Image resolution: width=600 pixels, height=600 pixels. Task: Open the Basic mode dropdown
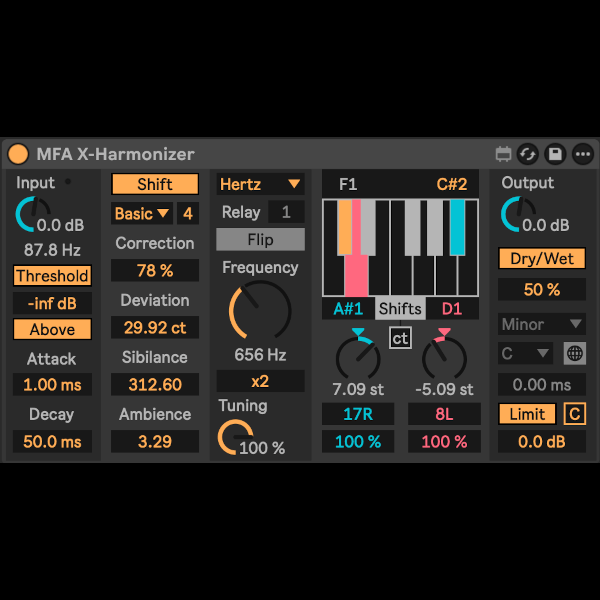click(142, 213)
